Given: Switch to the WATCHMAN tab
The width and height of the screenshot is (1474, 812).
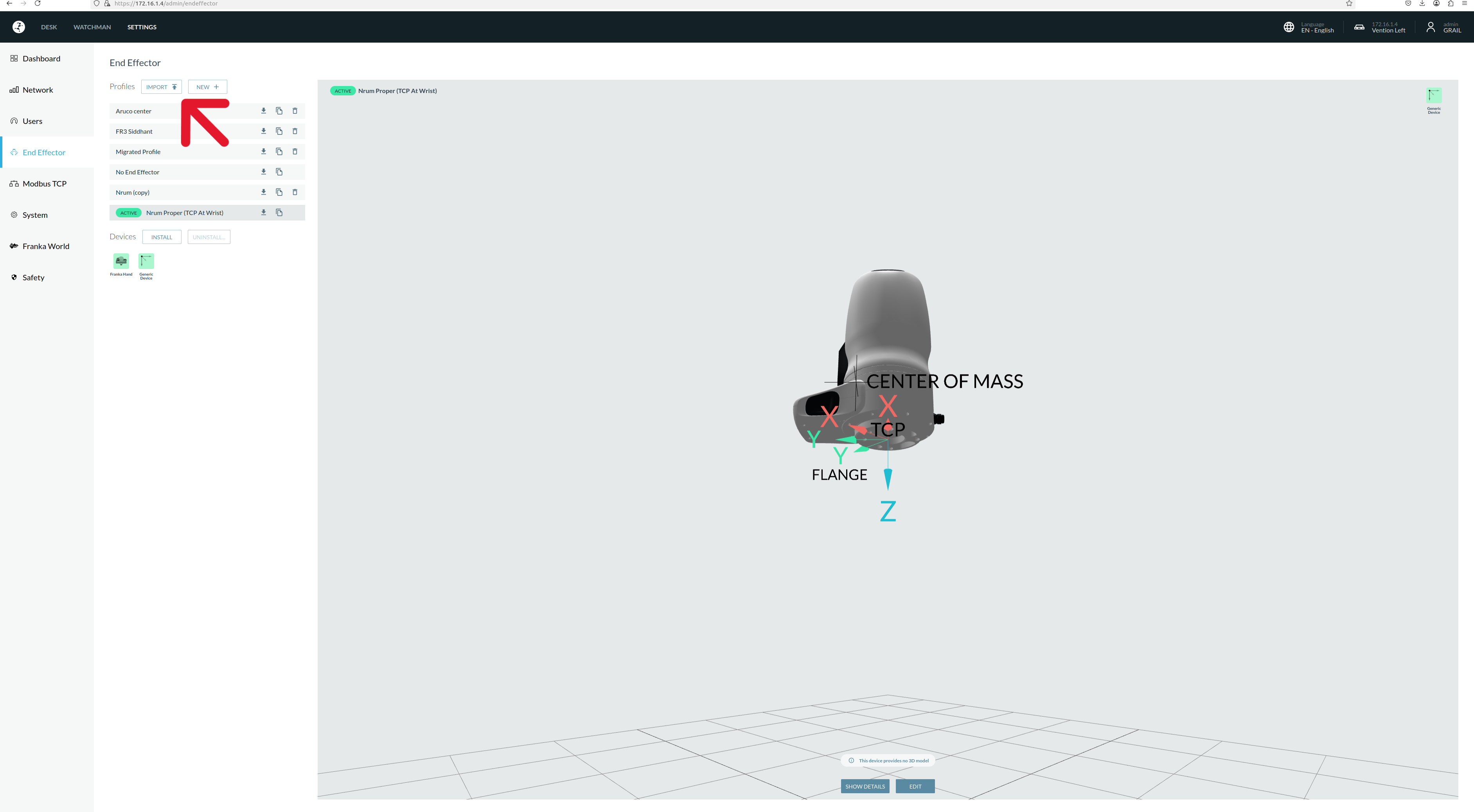Looking at the screenshot, I should click(x=92, y=27).
